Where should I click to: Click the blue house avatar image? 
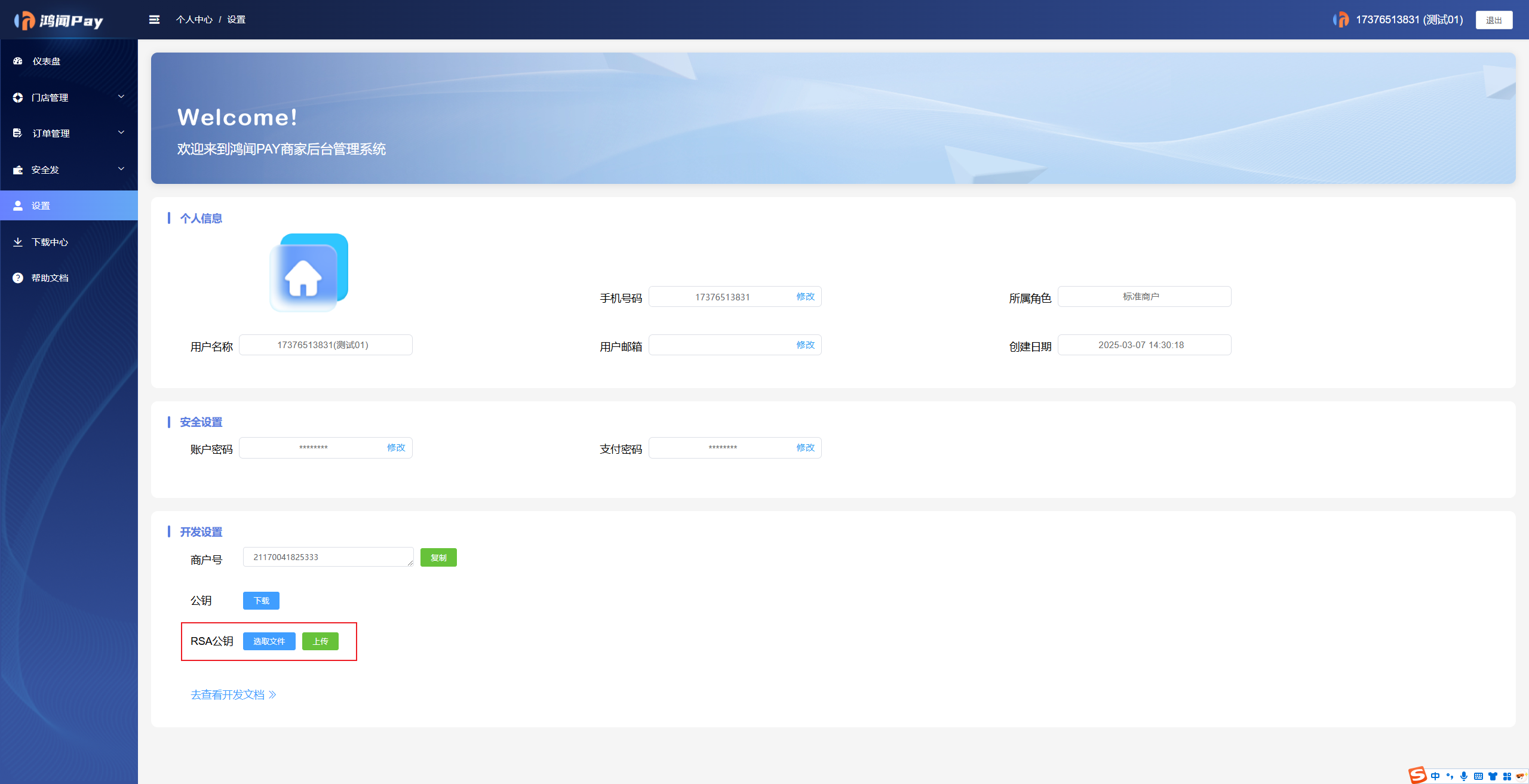[x=309, y=273]
